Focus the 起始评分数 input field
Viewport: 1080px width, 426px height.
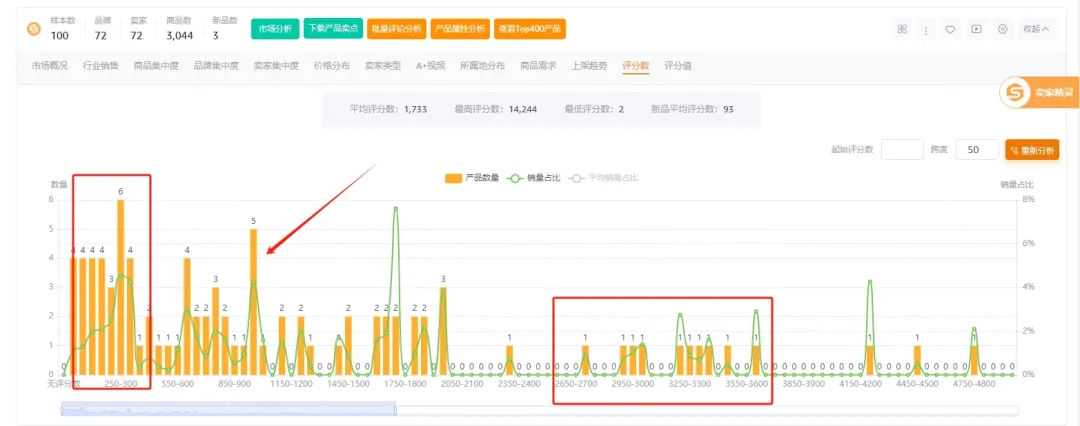click(x=902, y=150)
